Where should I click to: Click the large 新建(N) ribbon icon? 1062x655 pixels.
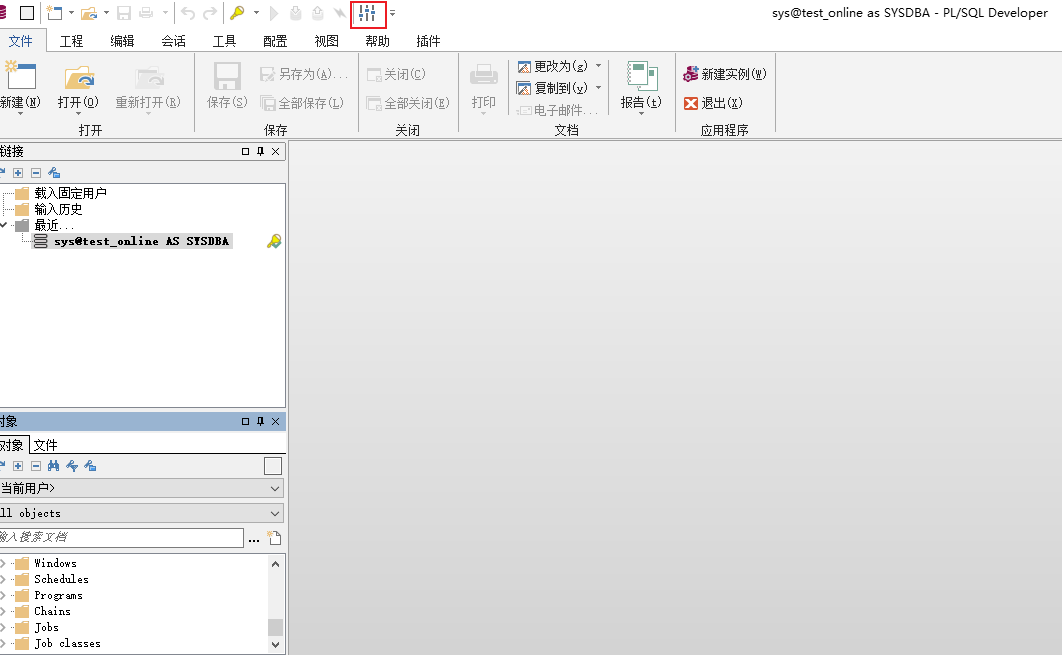[20, 76]
